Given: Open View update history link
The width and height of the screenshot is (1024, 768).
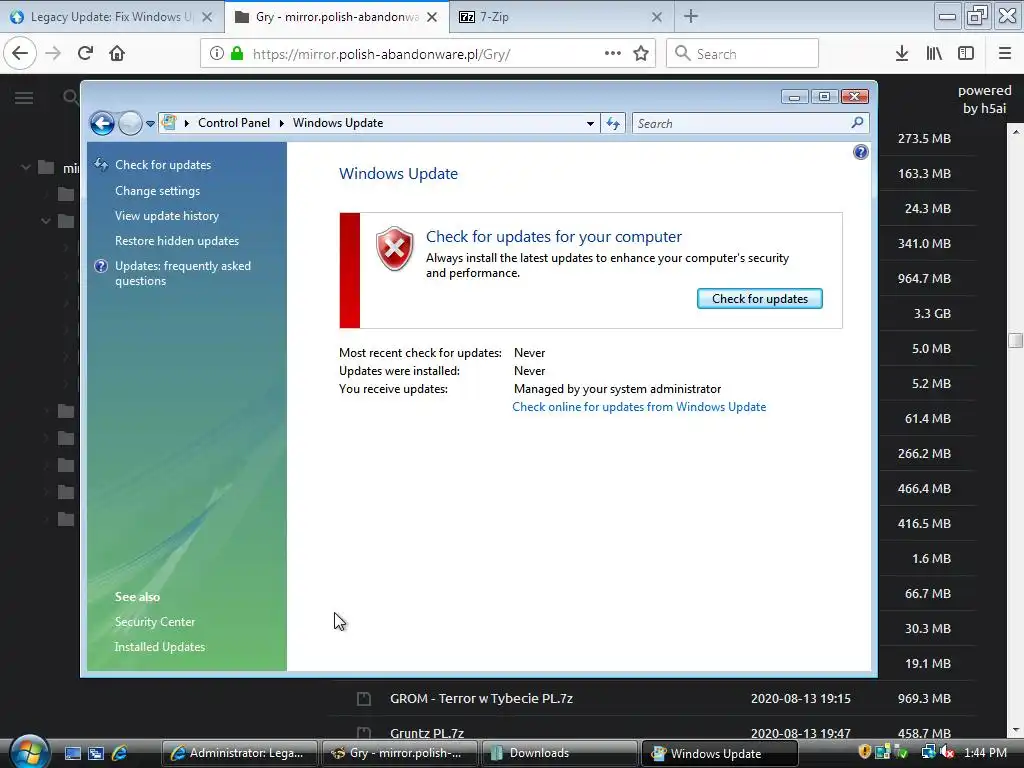Looking at the screenshot, I should [167, 216].
